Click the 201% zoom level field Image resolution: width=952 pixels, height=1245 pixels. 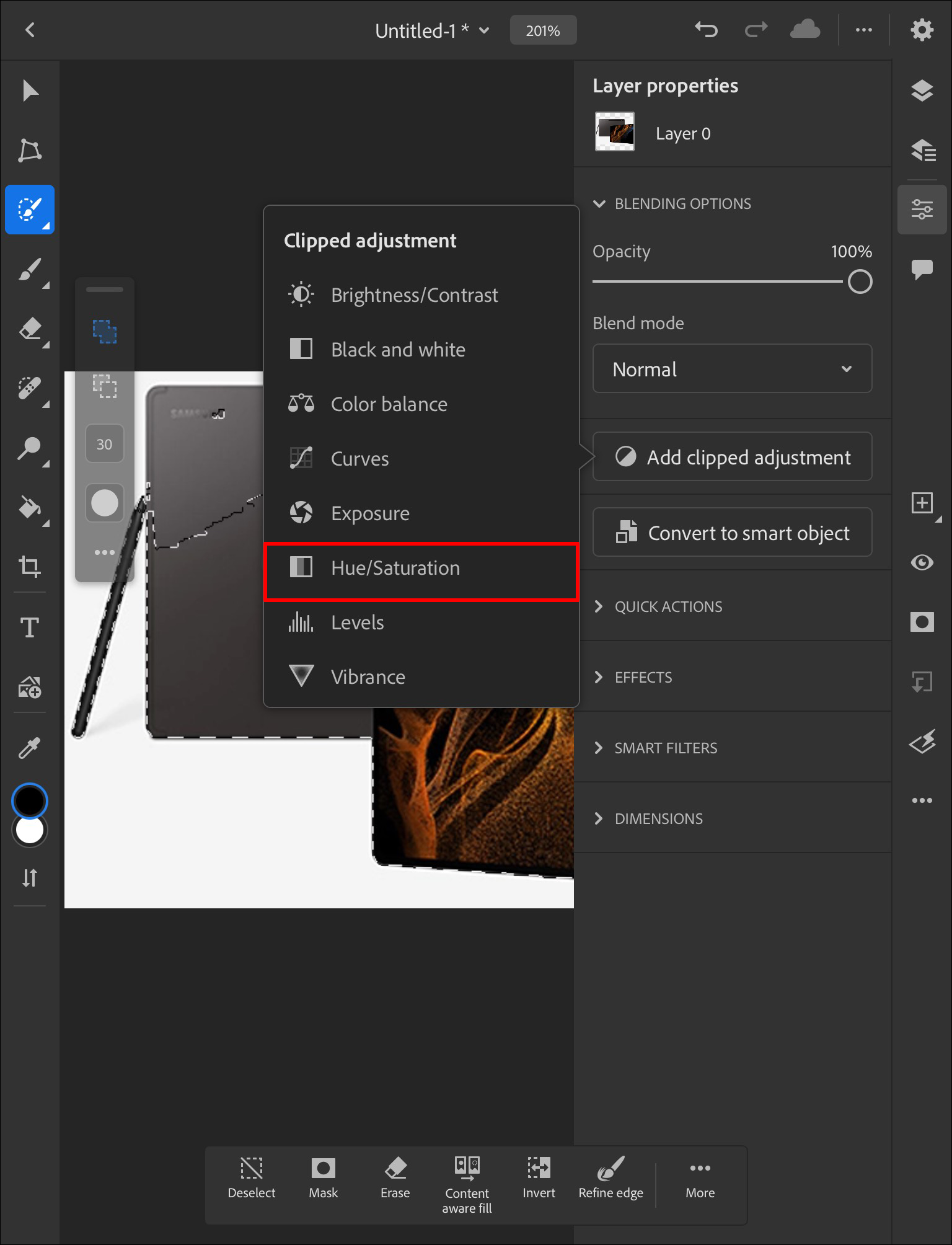point(543,30)
